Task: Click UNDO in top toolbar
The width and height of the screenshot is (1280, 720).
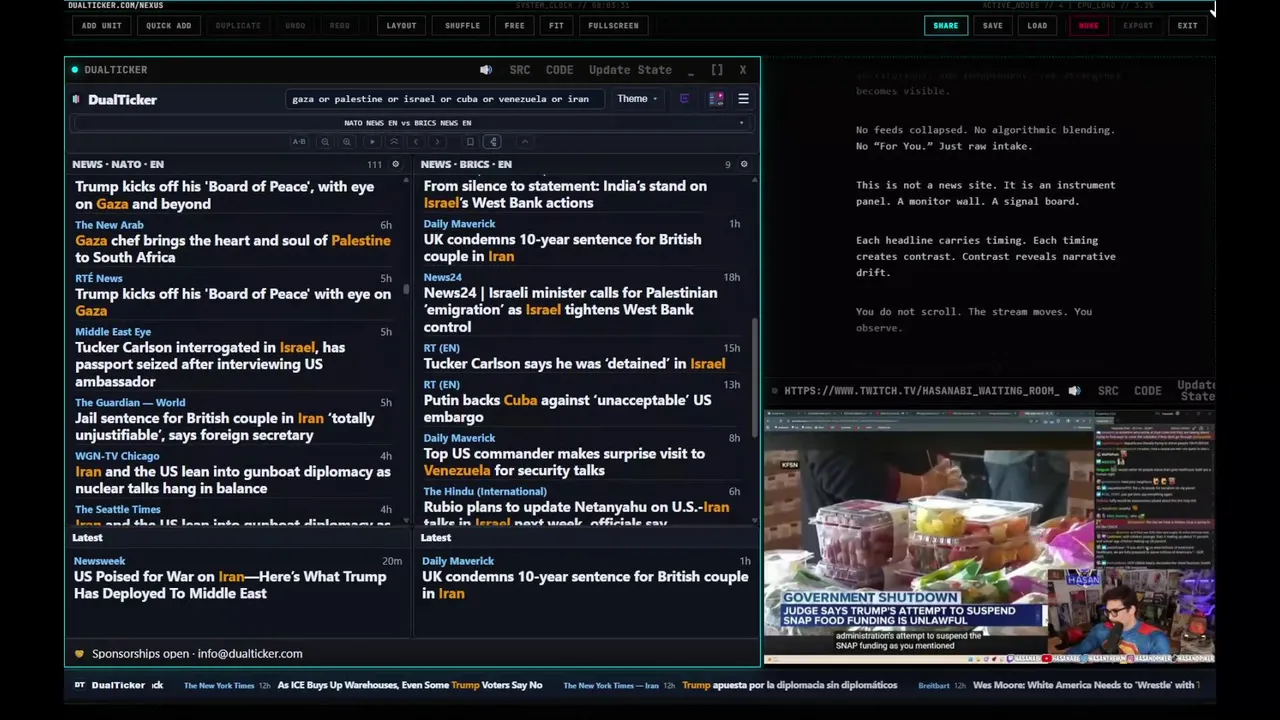Action: tap(295, 25)
